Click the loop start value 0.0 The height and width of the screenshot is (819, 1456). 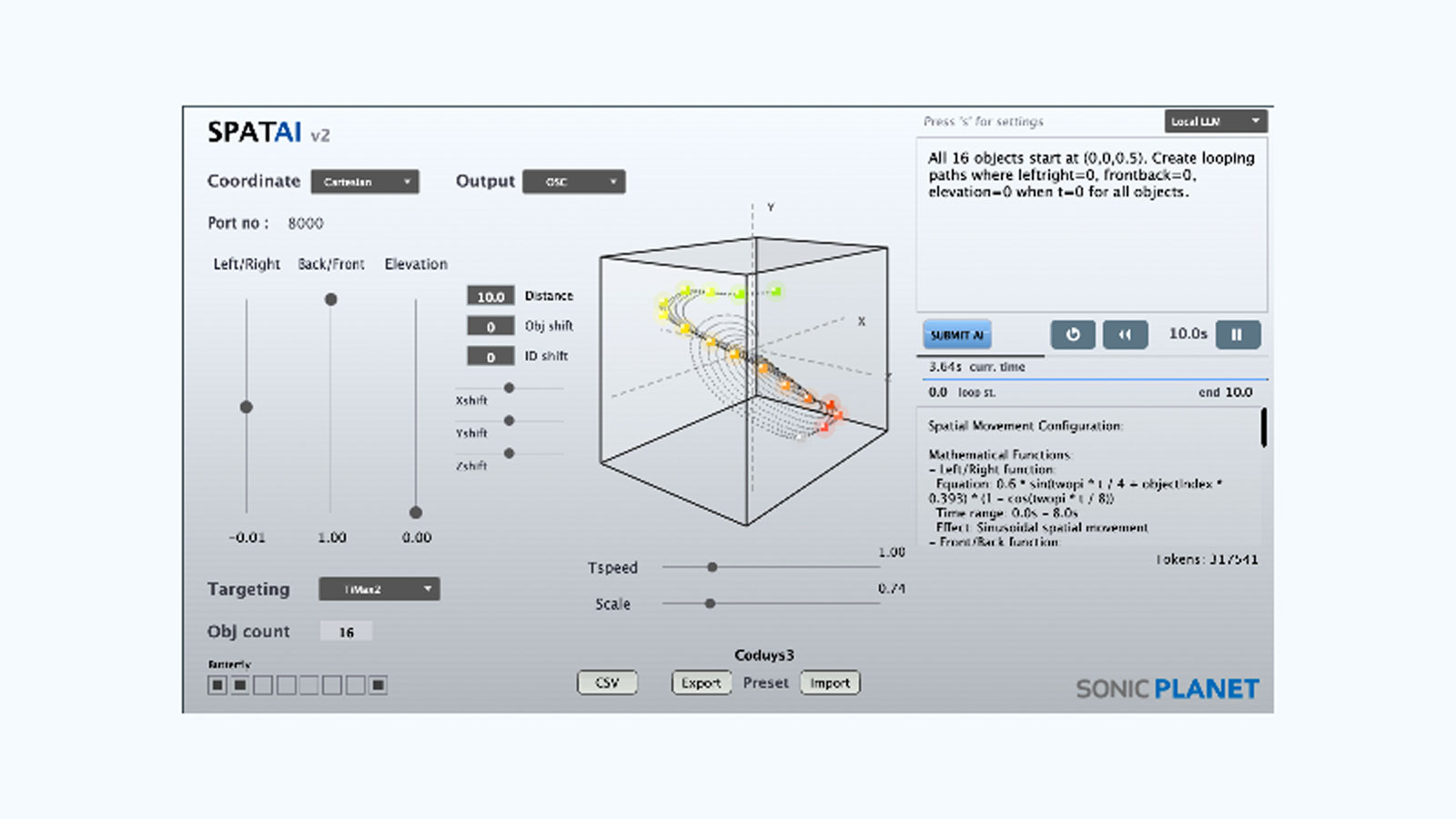click(x=938, y=392)
